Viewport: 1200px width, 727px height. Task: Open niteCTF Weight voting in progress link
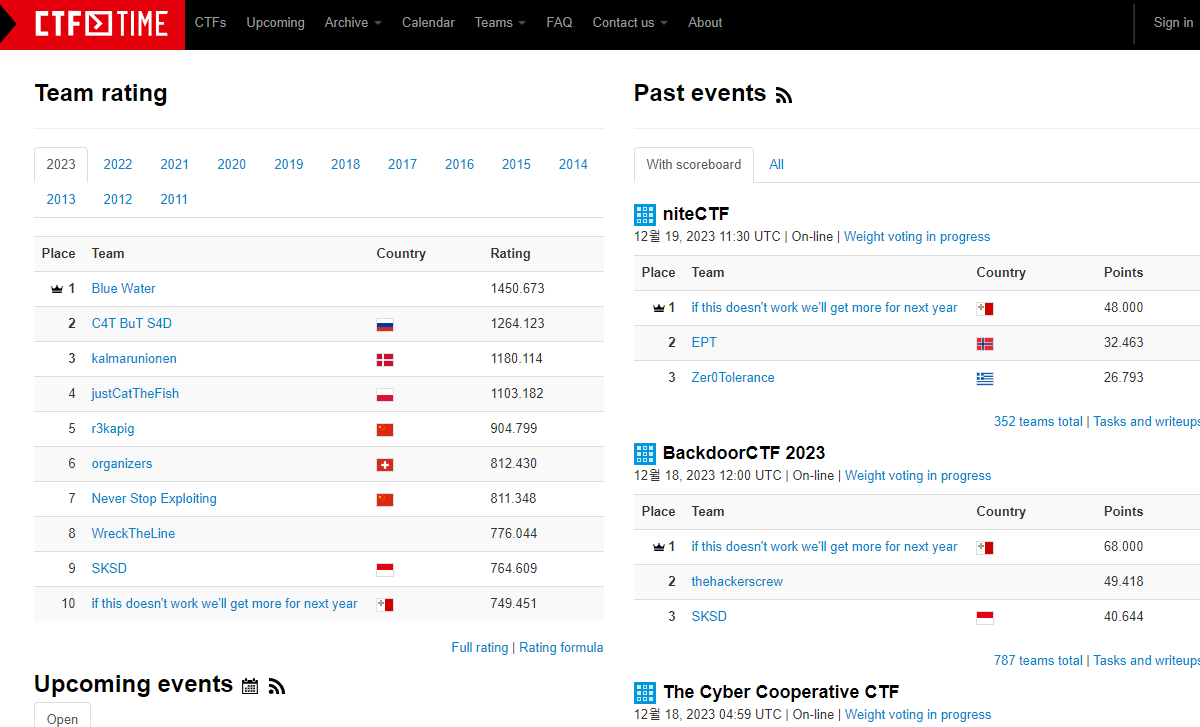pyautogui.click(x=917, y=237)
